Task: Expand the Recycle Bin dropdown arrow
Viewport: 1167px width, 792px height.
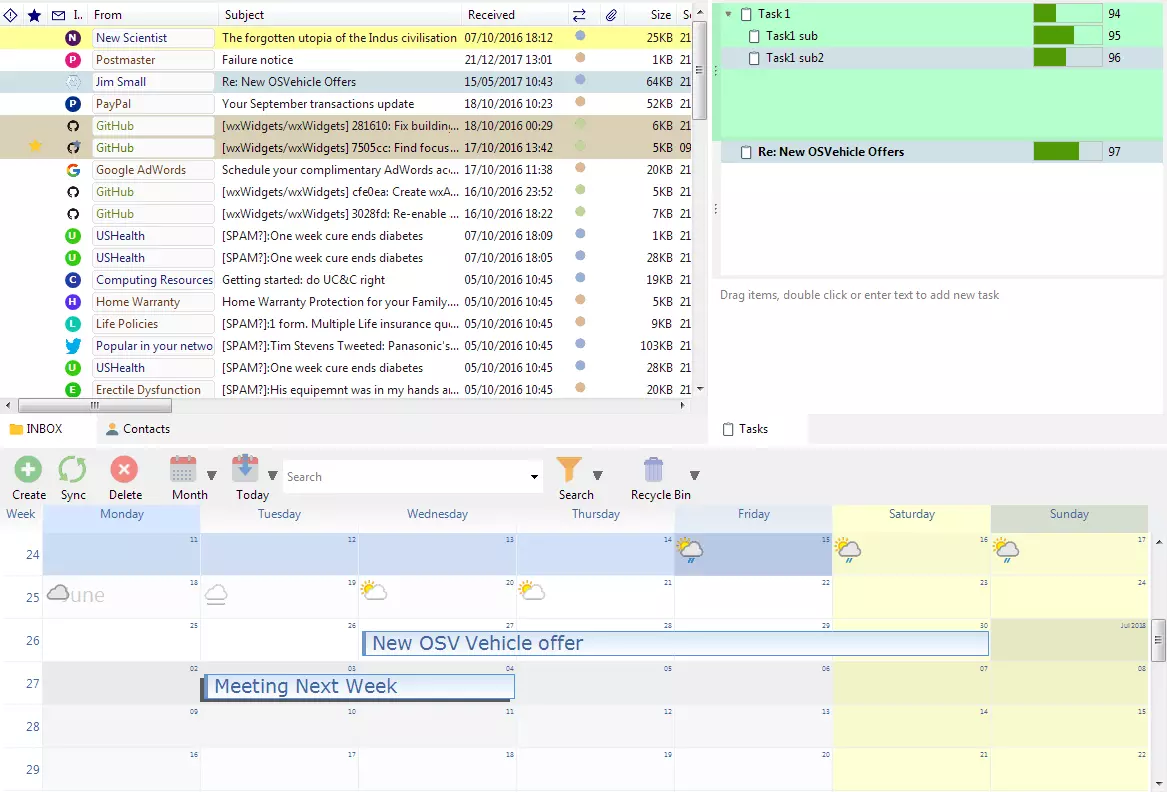Action: [695, 476]
